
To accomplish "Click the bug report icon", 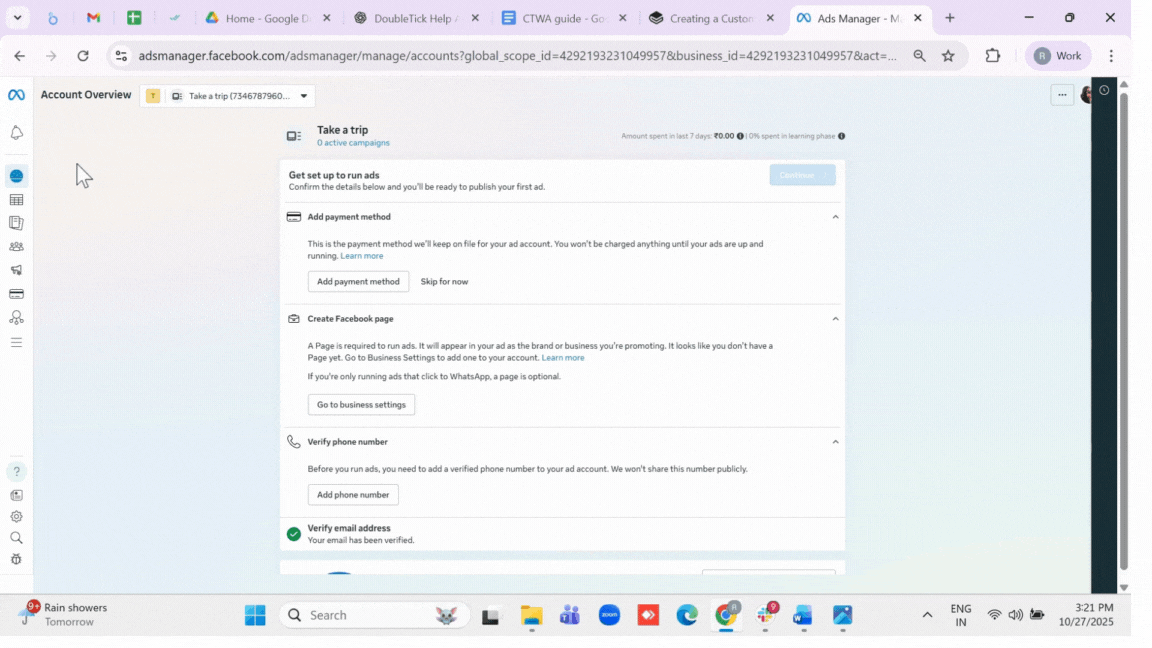I will tap(16, 559).
